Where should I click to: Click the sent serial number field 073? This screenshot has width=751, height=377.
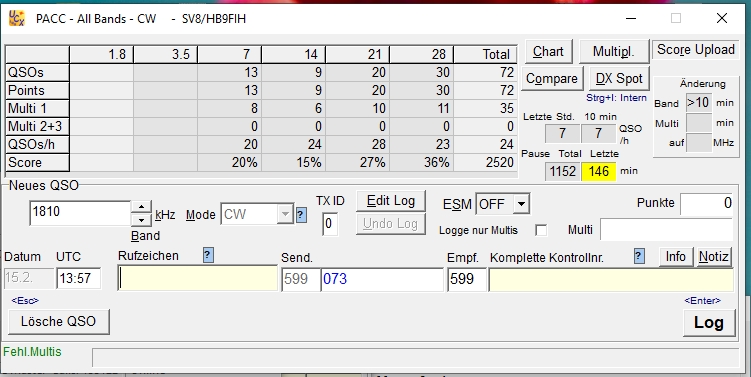pyautogui.click(x=382, y=279)
